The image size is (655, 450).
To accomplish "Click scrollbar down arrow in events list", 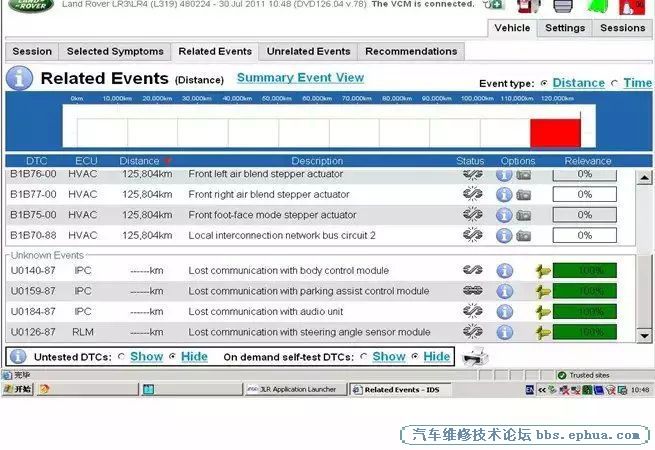I will click(x=644, y=336).
